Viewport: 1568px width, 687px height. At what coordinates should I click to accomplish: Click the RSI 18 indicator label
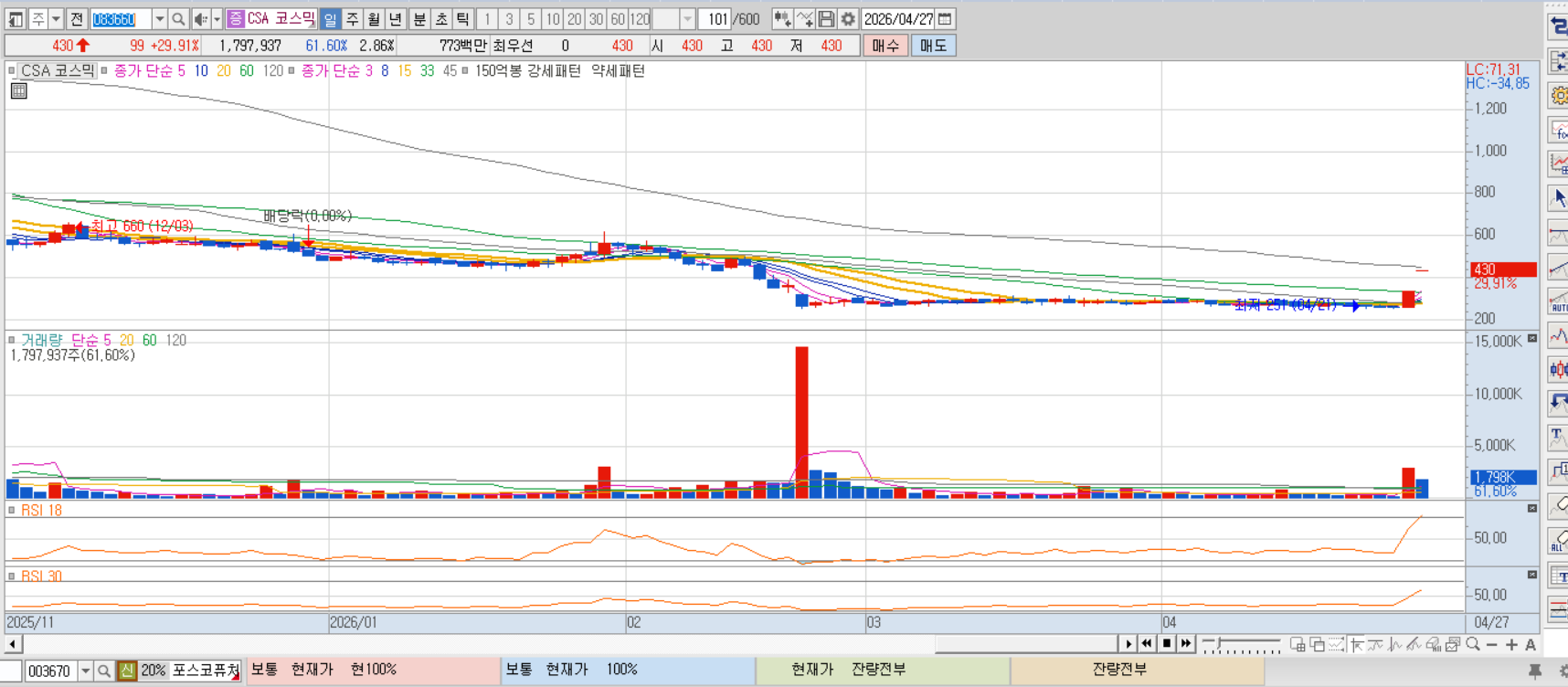coord(41,510)
